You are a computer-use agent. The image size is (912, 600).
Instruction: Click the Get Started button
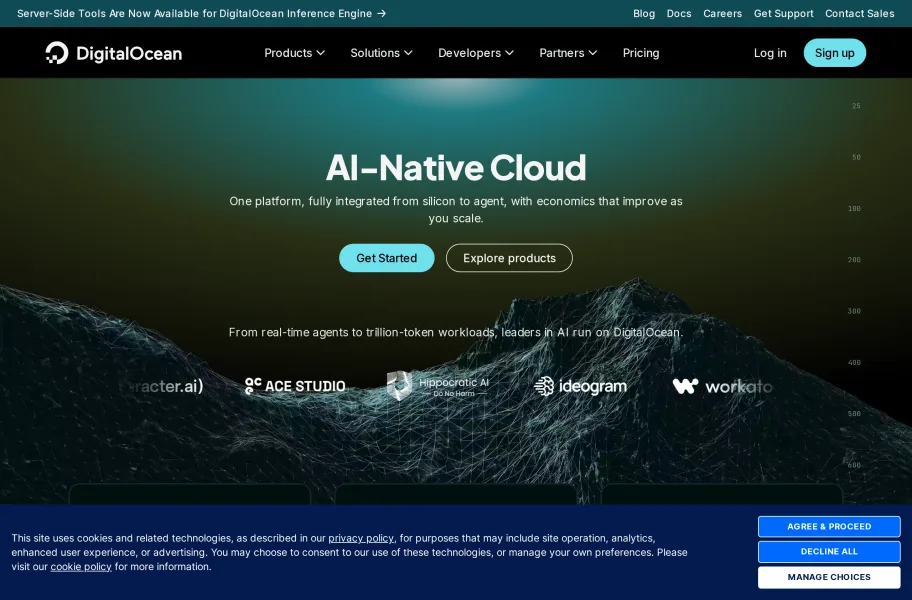pos(387,258)
